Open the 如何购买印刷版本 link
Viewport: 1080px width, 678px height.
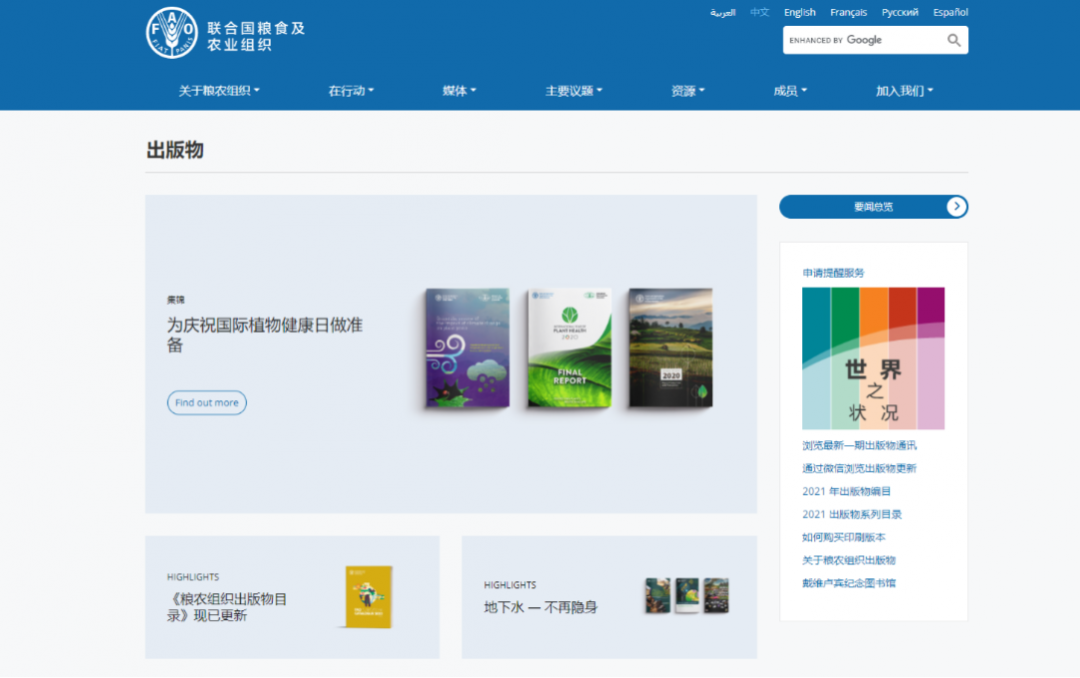843,537
